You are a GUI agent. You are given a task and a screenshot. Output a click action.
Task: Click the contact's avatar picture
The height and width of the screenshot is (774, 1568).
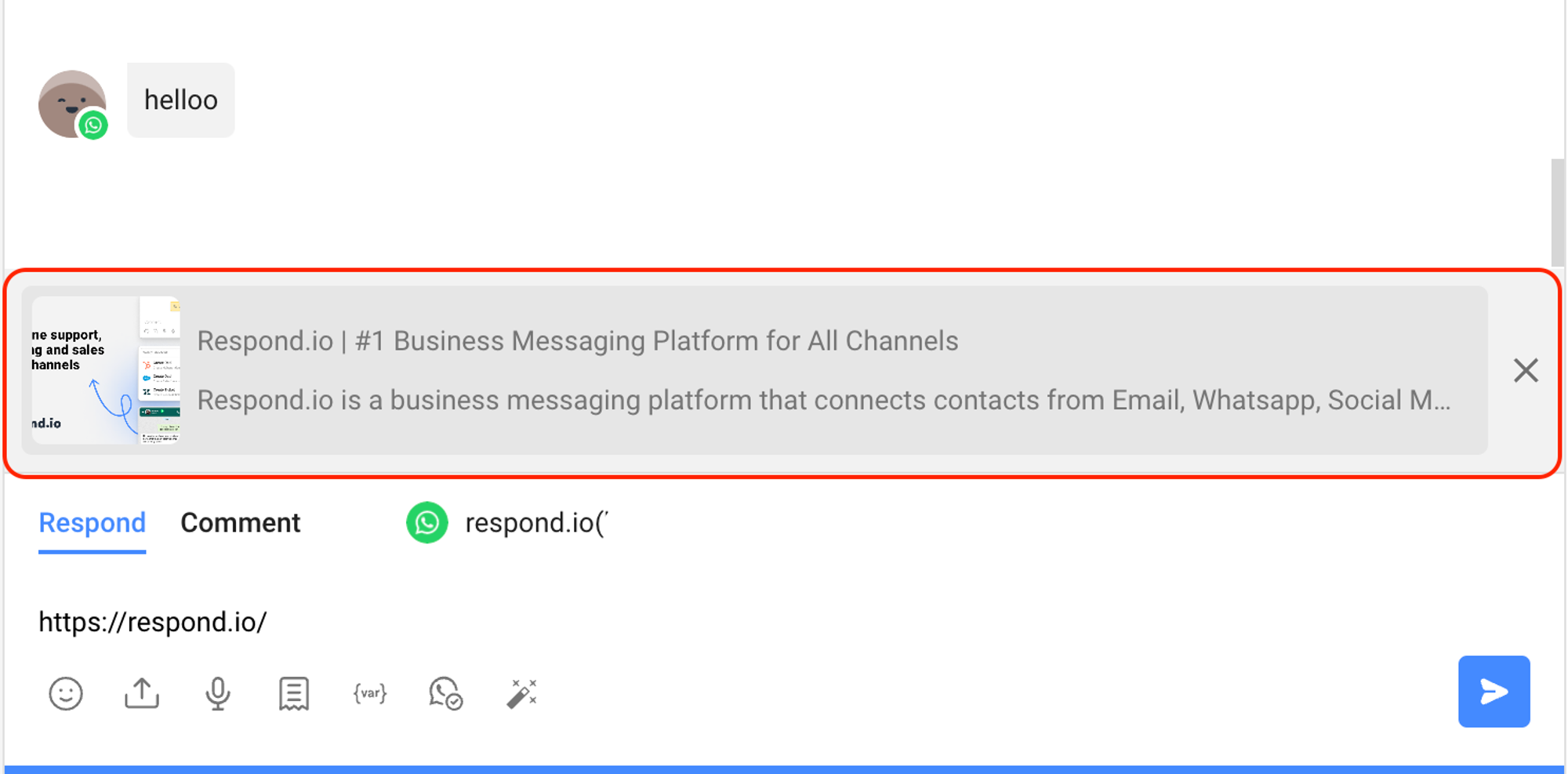[x=71, y=103]
